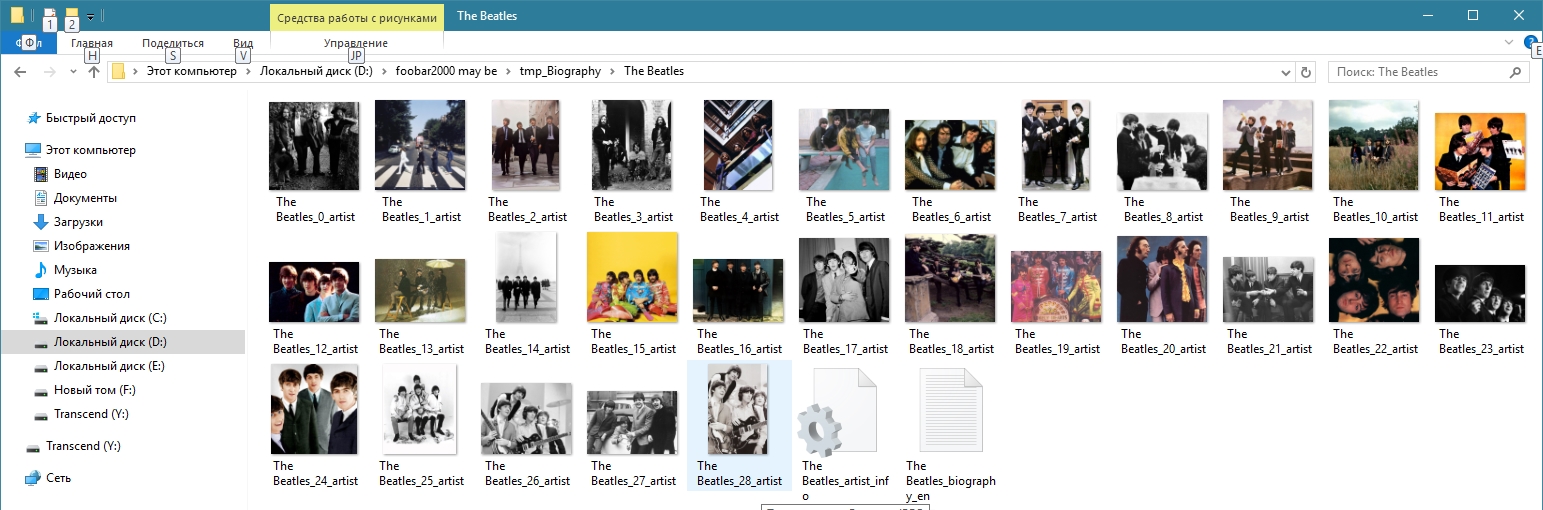Image resolution: width=1543 pixels, height=510 pixels.
Task: Open the quick access toolbar customize dropdown
Action: (x=90, y=16)
